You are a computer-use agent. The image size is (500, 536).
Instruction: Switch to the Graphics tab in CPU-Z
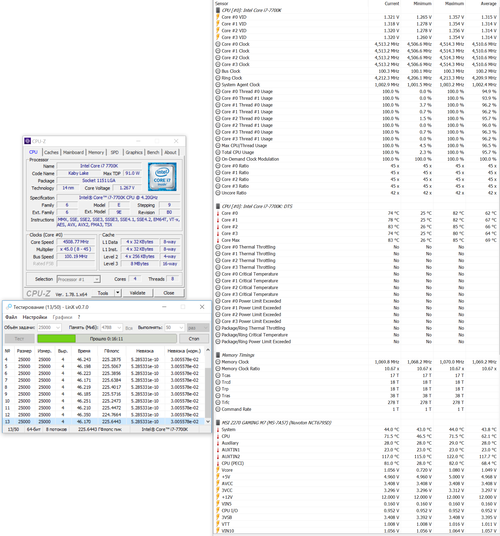pos(134,152)
